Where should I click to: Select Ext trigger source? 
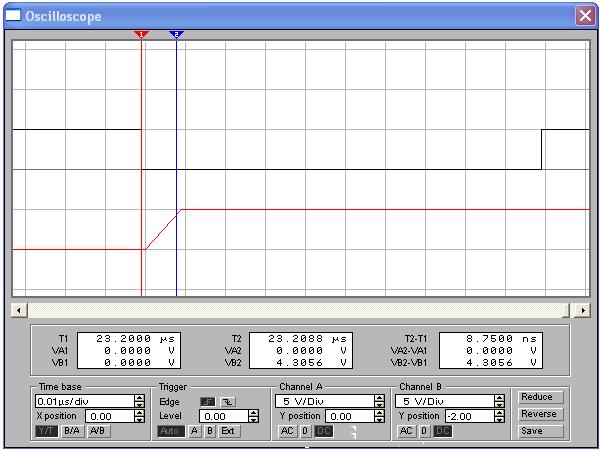(229, 431)
